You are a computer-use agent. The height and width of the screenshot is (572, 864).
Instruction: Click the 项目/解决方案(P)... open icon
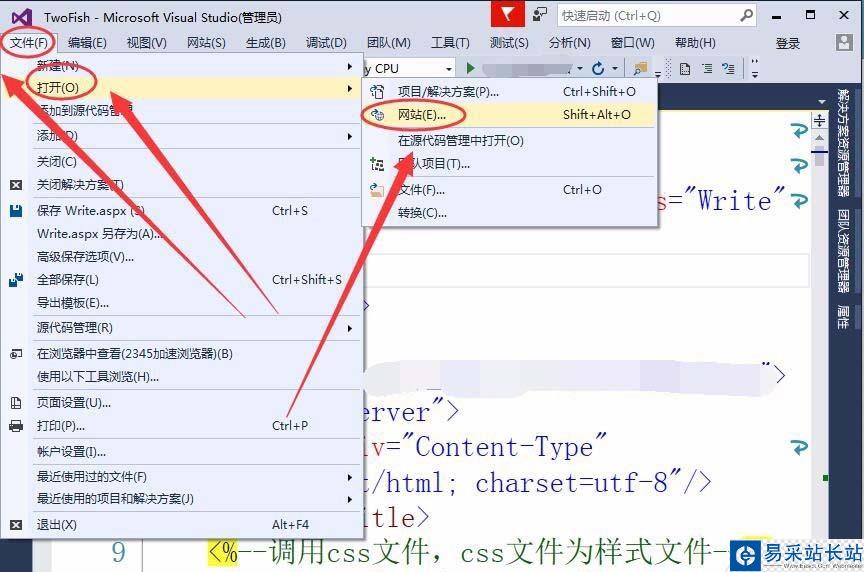pos(377,91)
